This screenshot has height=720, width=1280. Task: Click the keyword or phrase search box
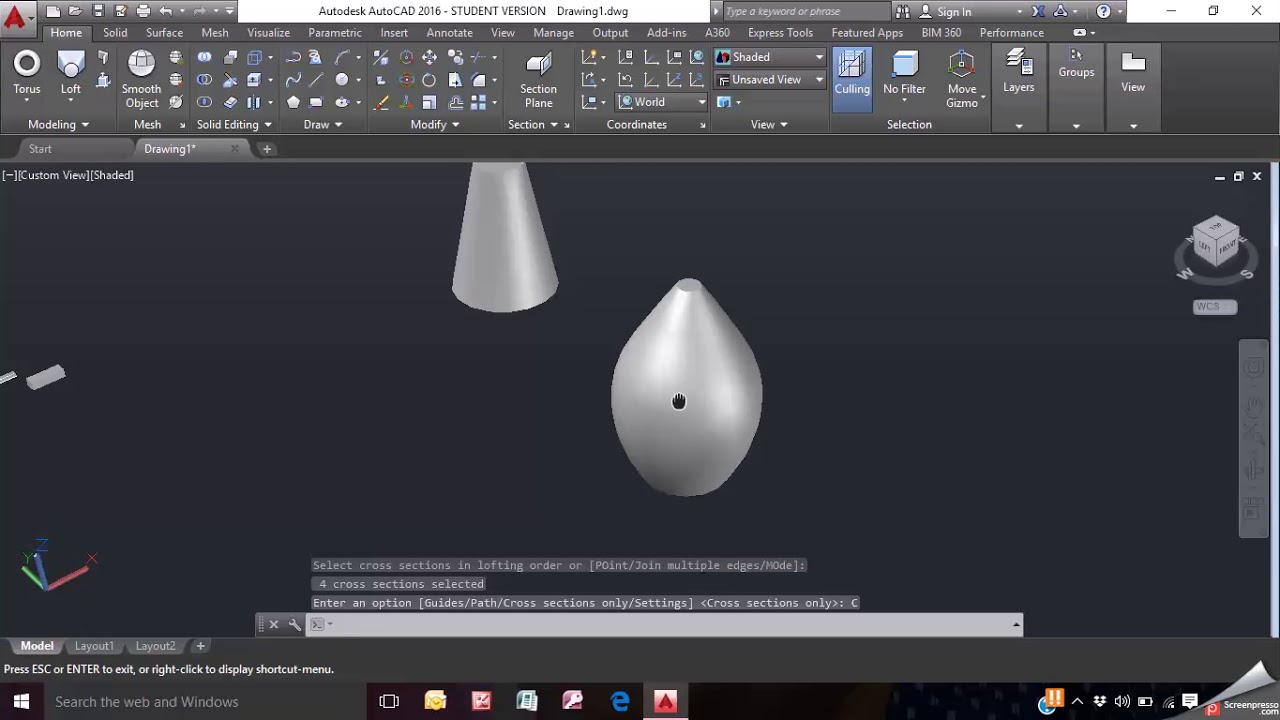tap(804, 11)
